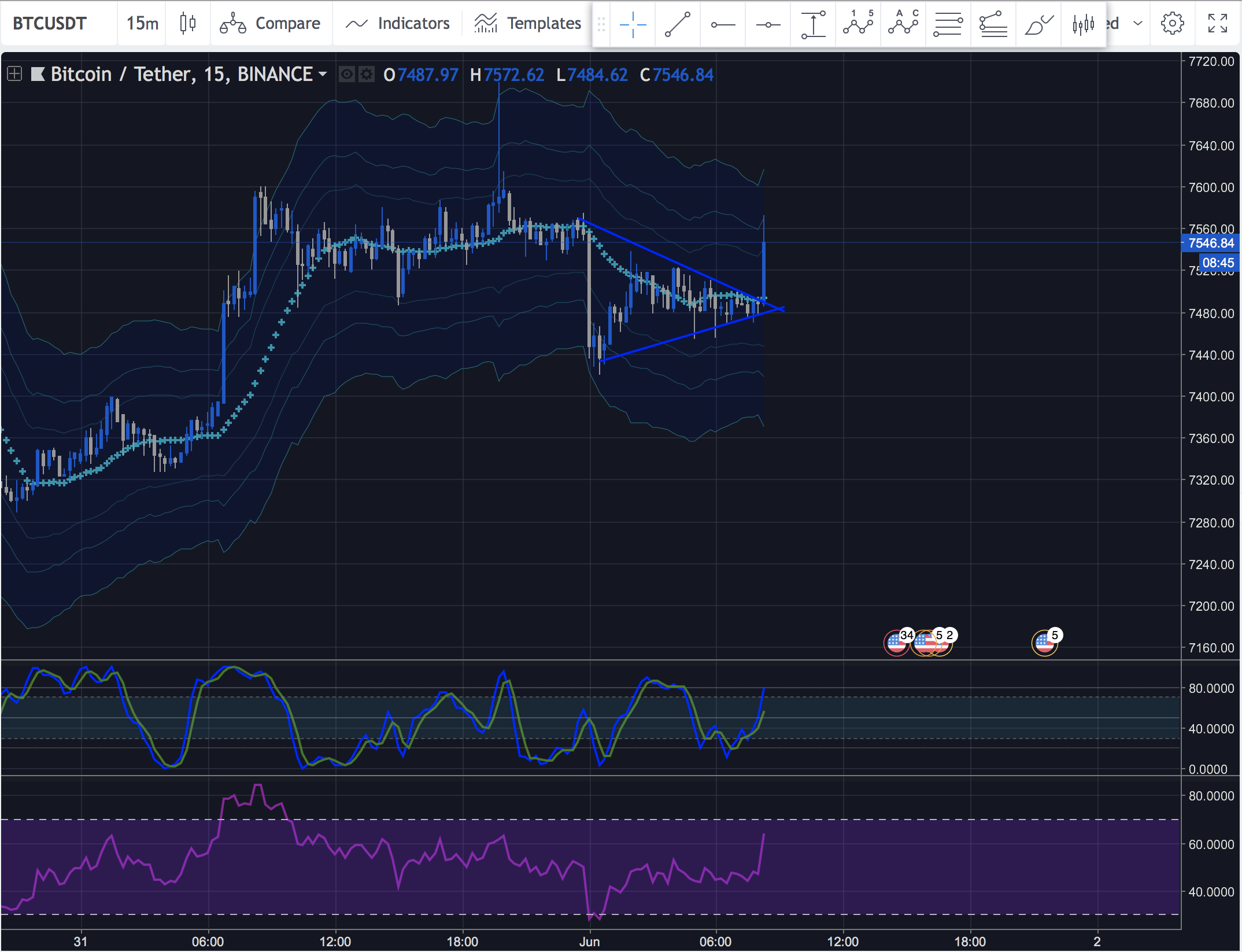
Task: Open the Bitcoin / Tether title dropdown arrow
Action: click(x=323, y=74)
